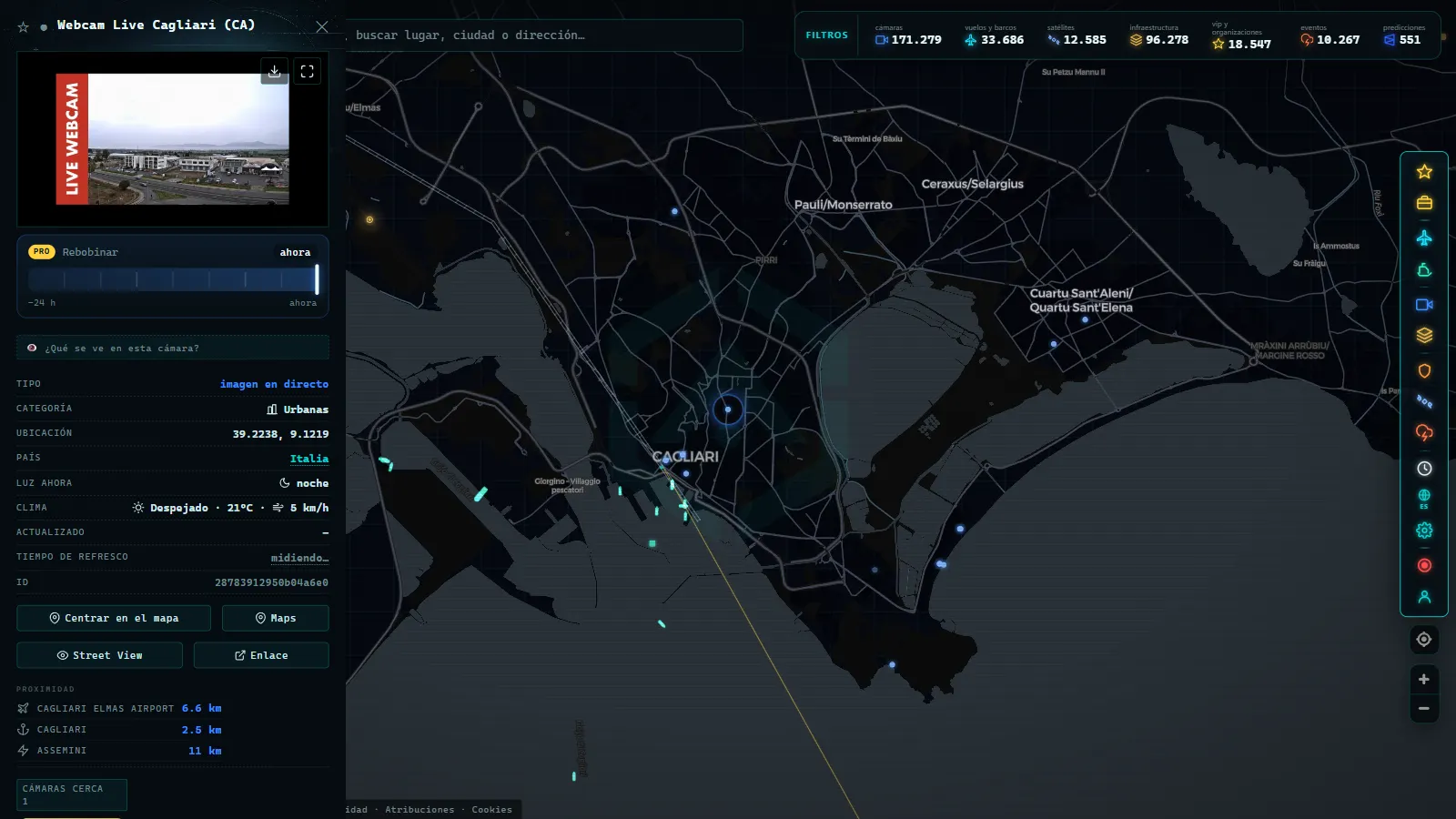Toggle the satélites filter 12.585
The image size is (1456, 819).
tap(1077, 35)
